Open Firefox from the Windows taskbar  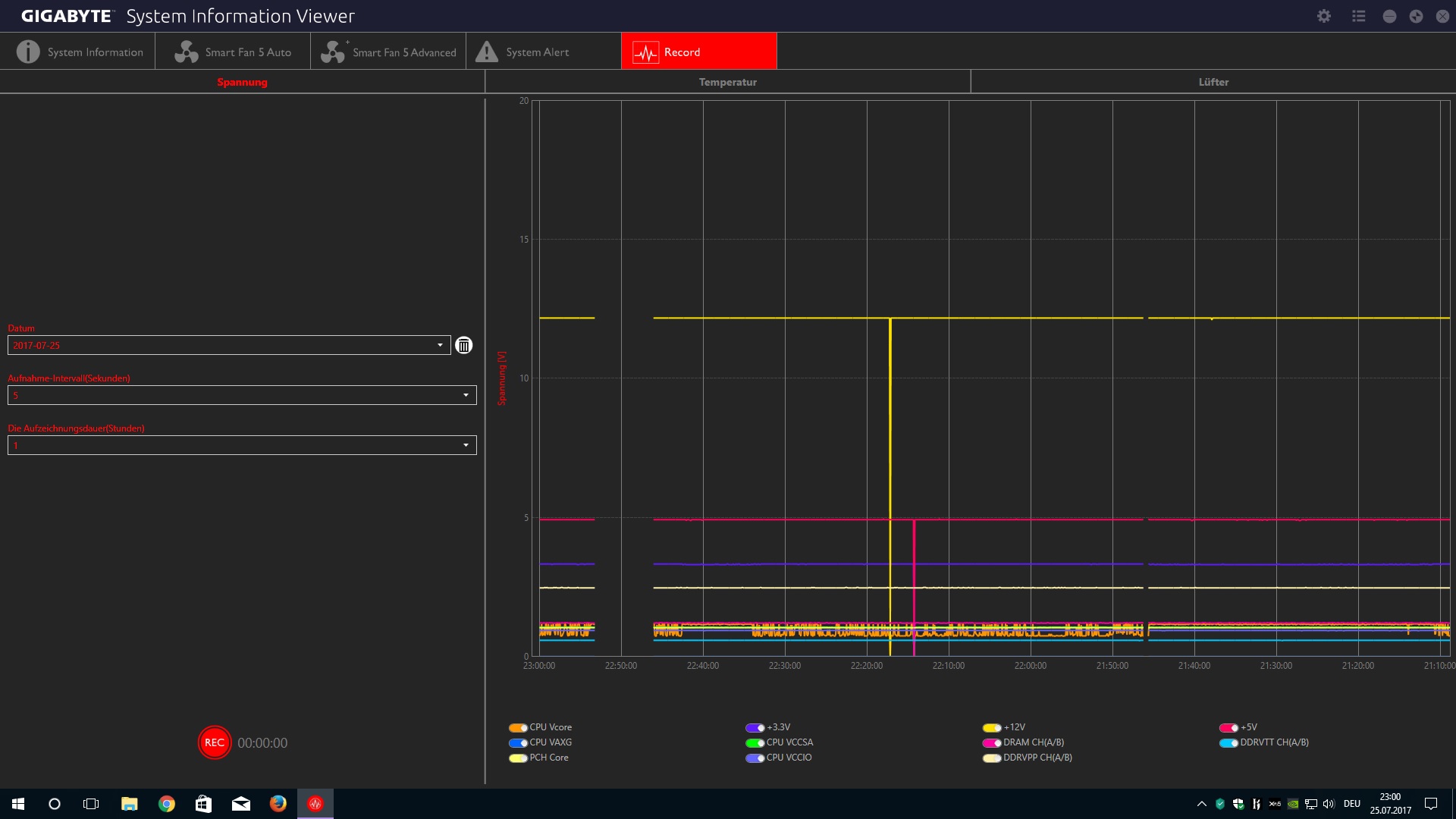278,803
